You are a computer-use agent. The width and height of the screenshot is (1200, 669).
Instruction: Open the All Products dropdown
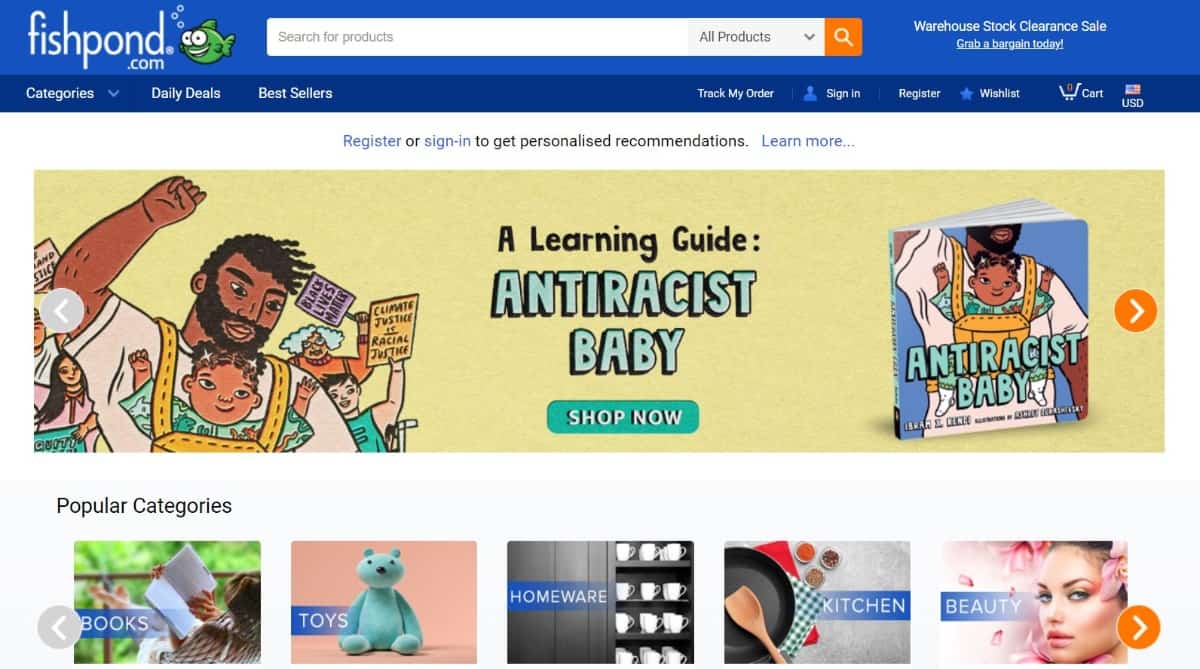pyautogui.click(x=756, y=37)
